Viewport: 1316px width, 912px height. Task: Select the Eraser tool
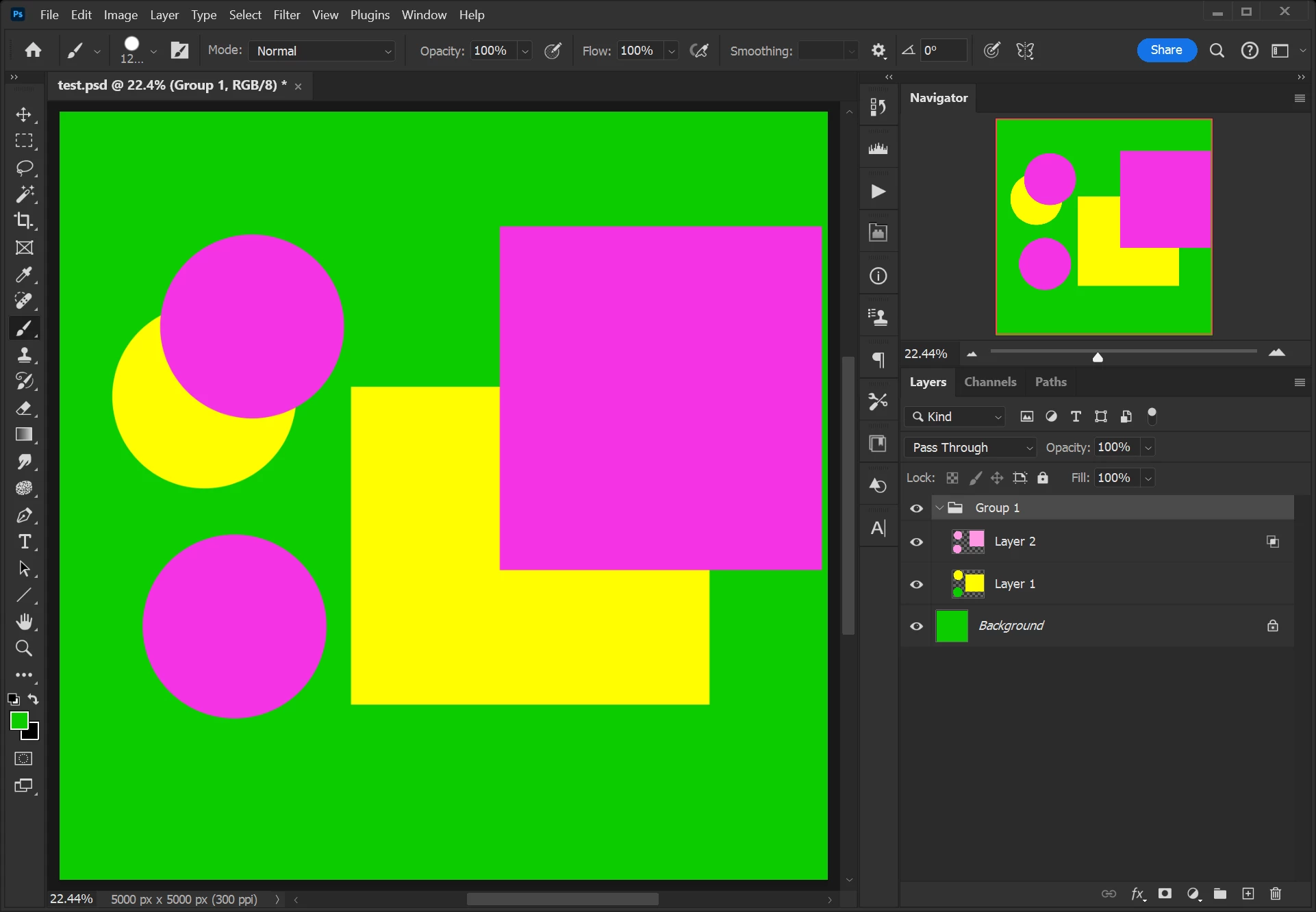pyautogui.click(x=24, y=409)
